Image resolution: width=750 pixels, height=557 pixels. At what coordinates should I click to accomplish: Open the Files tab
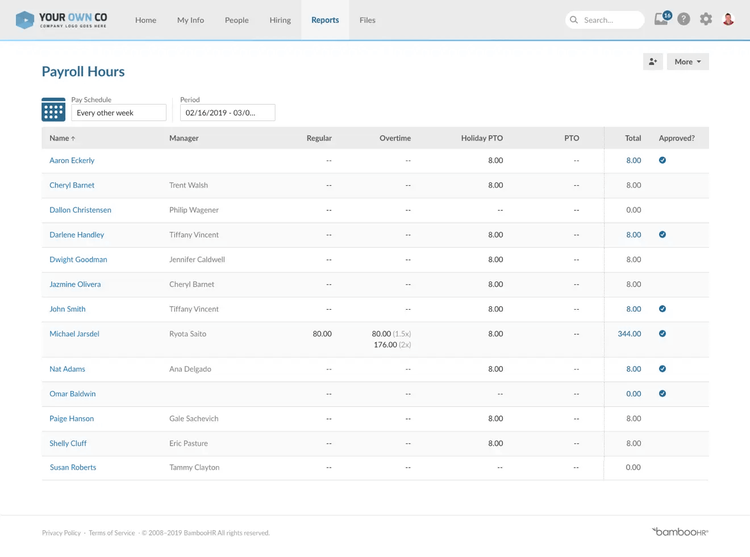click(x=367, y=20)
